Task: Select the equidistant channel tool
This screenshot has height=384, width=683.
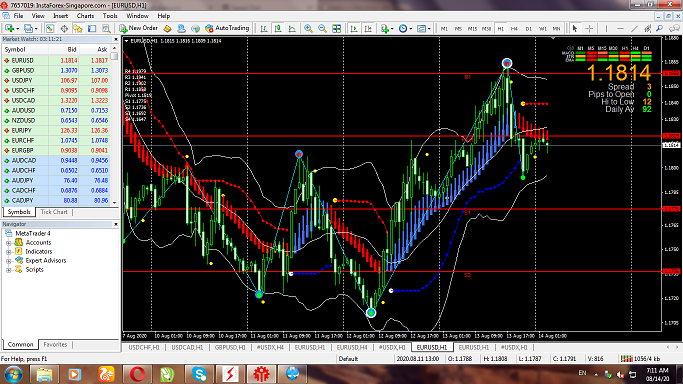Action: tap(648, 28)
